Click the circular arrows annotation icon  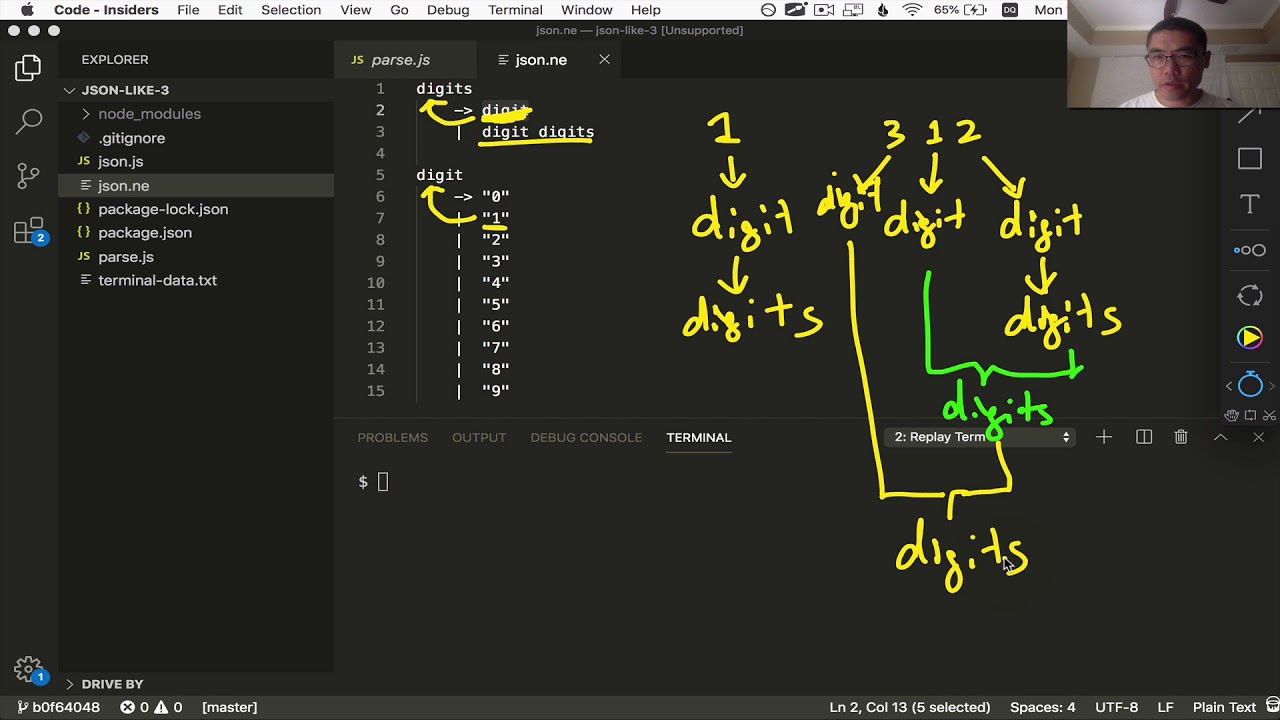point(1250,295)
